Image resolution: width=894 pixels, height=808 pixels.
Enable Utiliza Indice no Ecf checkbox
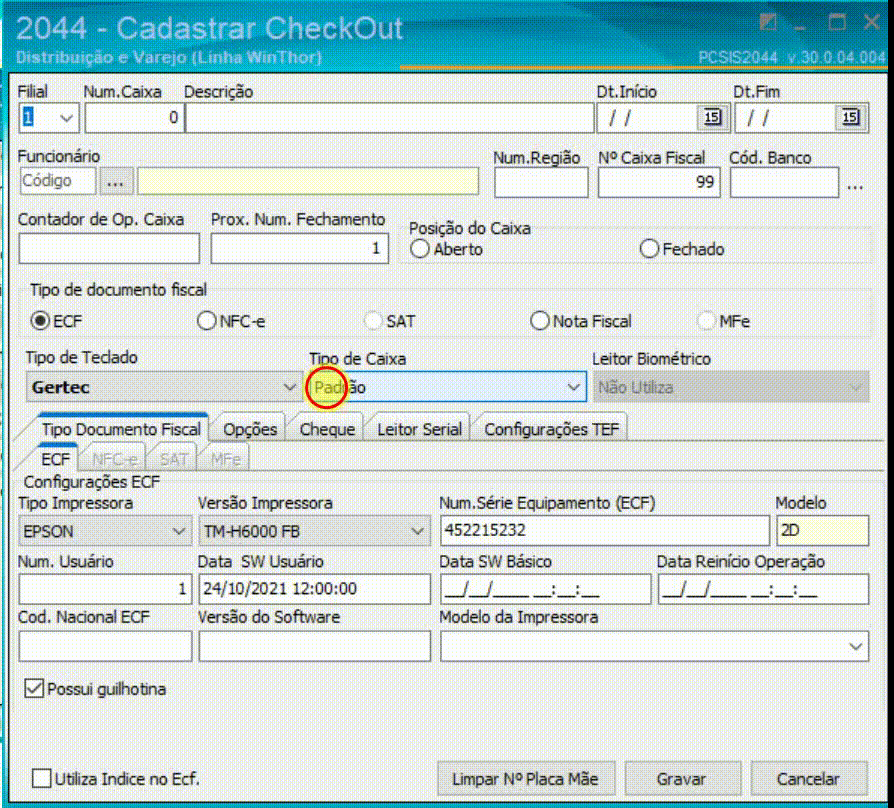pyautogui.click(x=41, y=778)
